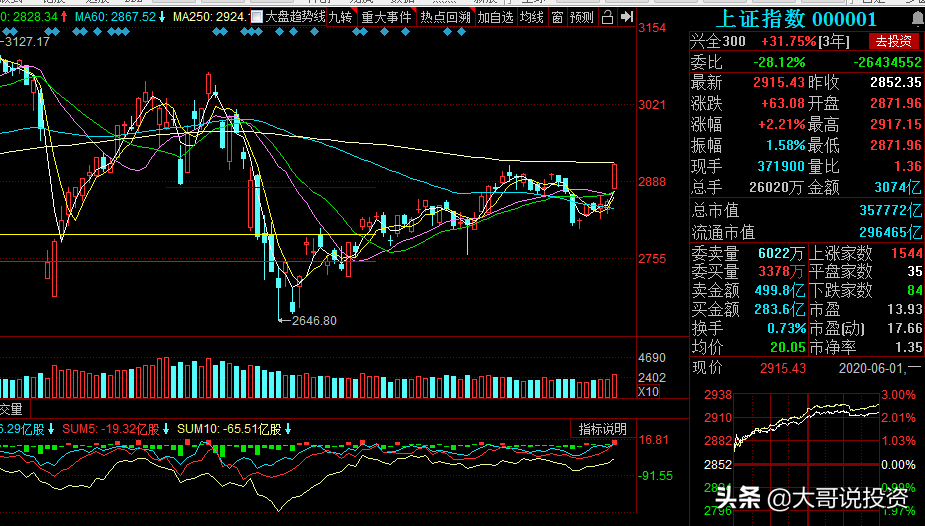Viewport: 925px width, 526px height.
Task: Click the 买金额 value 283.6亿
Action: click(779, 310)
